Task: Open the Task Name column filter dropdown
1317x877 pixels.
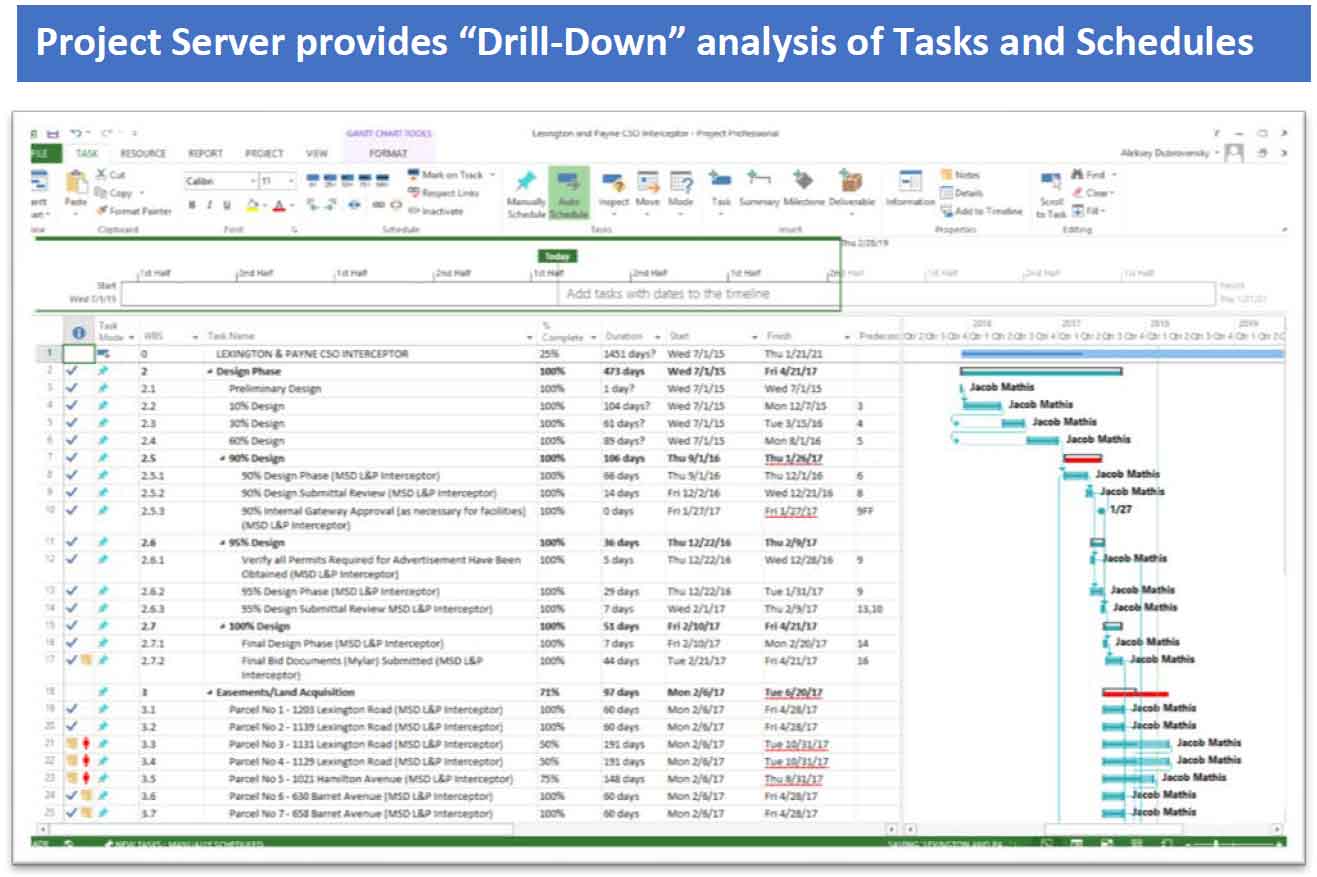Action: (x=530, y=338)
